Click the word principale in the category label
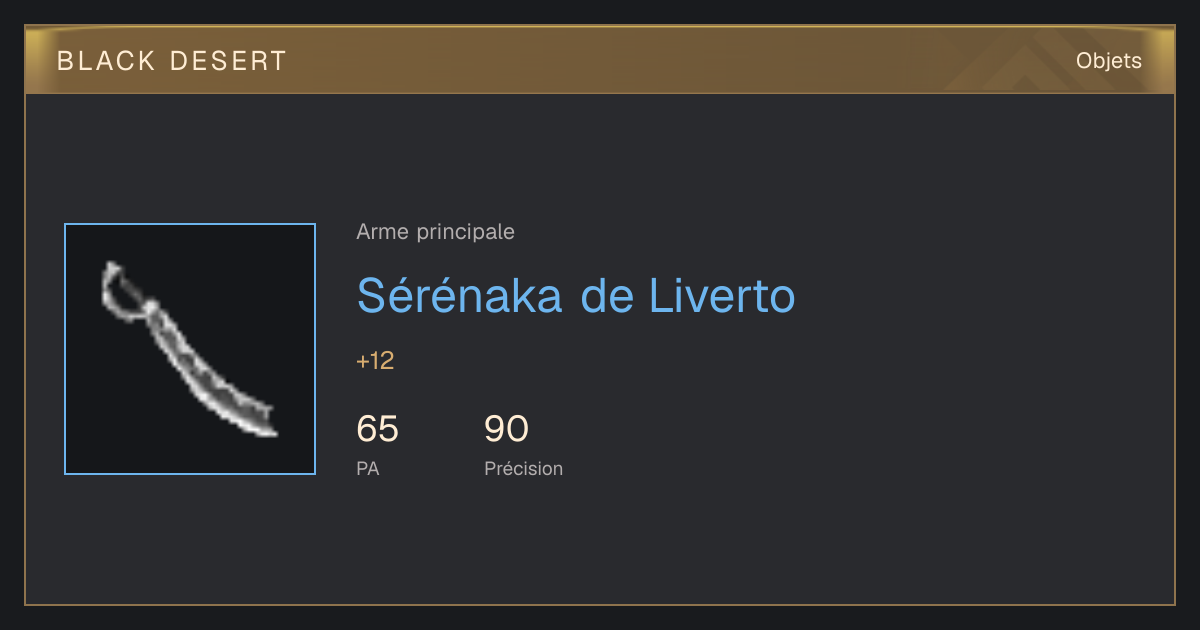The width and height of the screenshot is (1200, 630). (x=466, y=232)
